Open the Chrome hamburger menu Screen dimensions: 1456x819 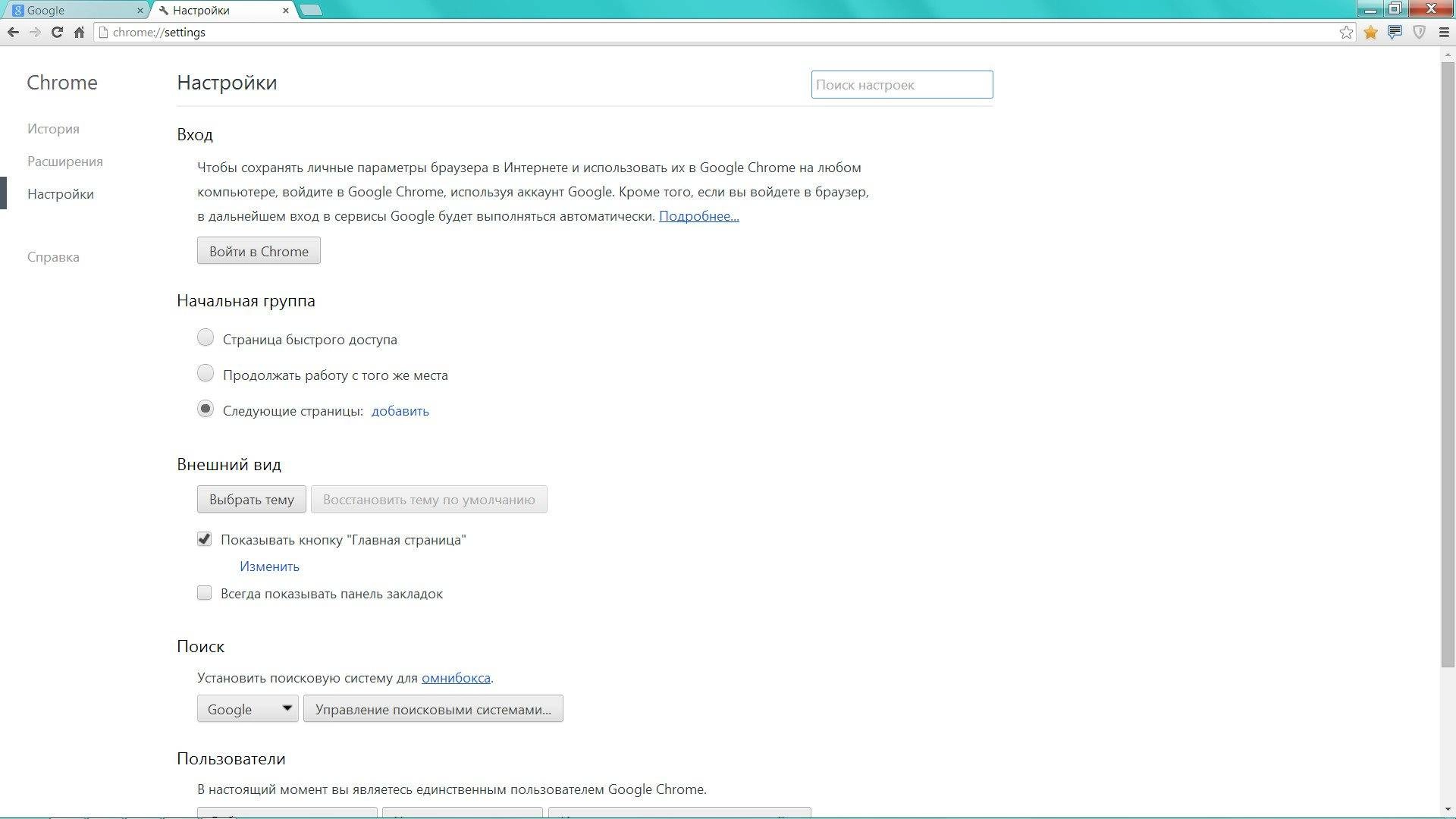1444,32
